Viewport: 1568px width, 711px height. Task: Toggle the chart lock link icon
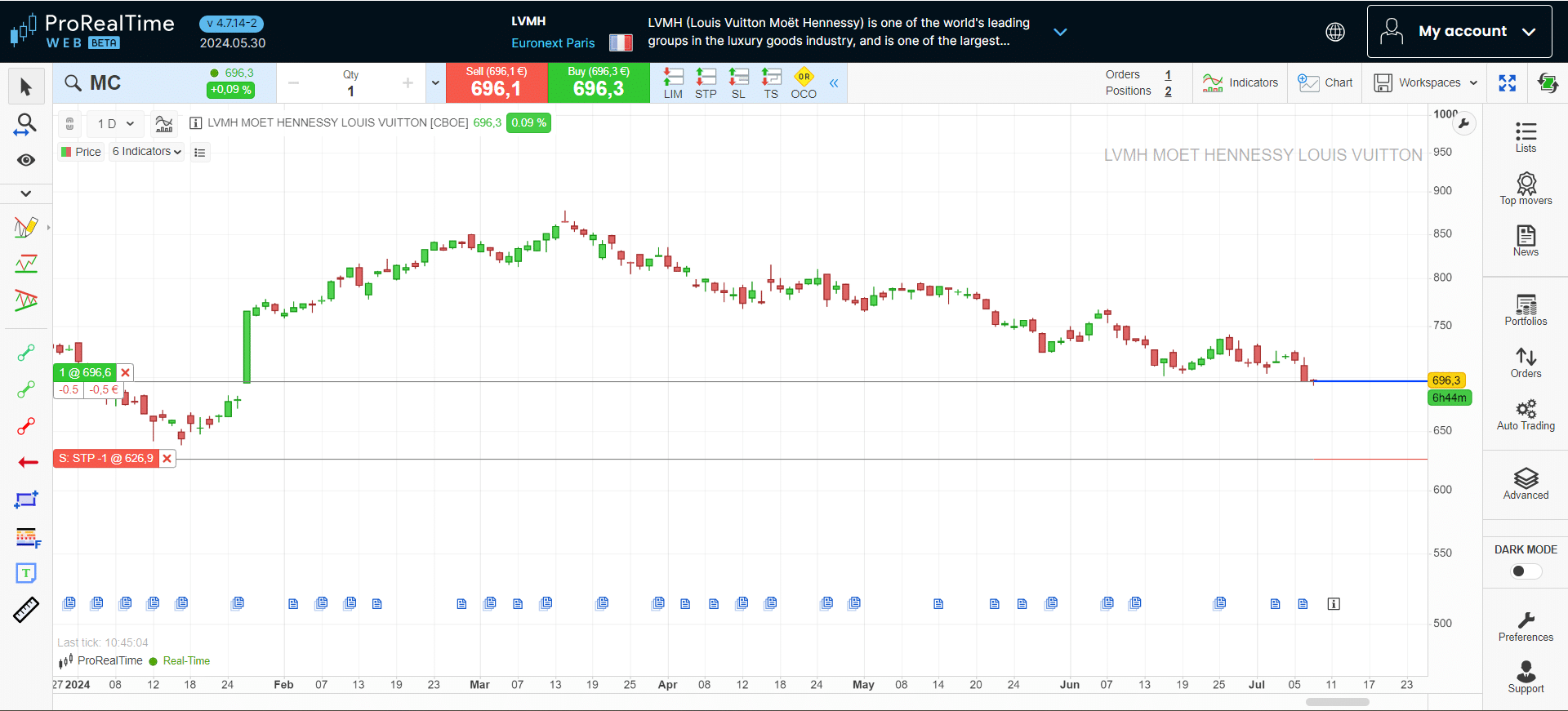click(70, 124)
